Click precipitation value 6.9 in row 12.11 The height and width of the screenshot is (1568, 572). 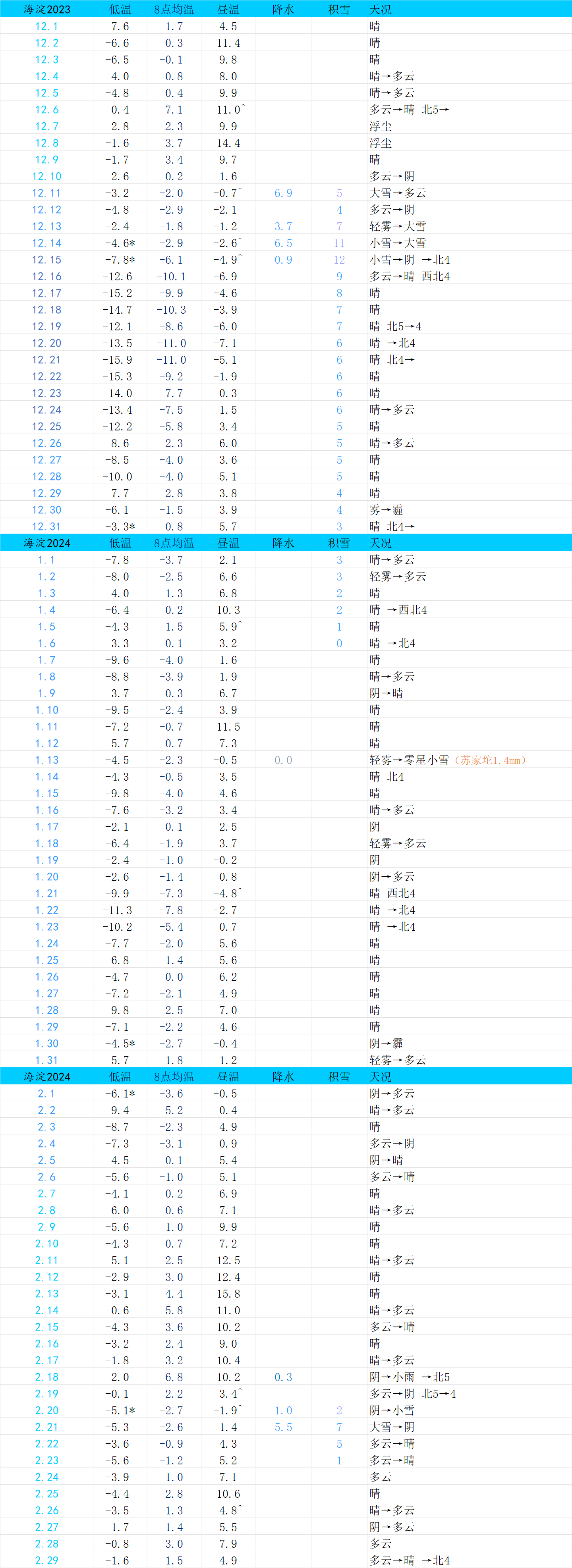(283, 193)
